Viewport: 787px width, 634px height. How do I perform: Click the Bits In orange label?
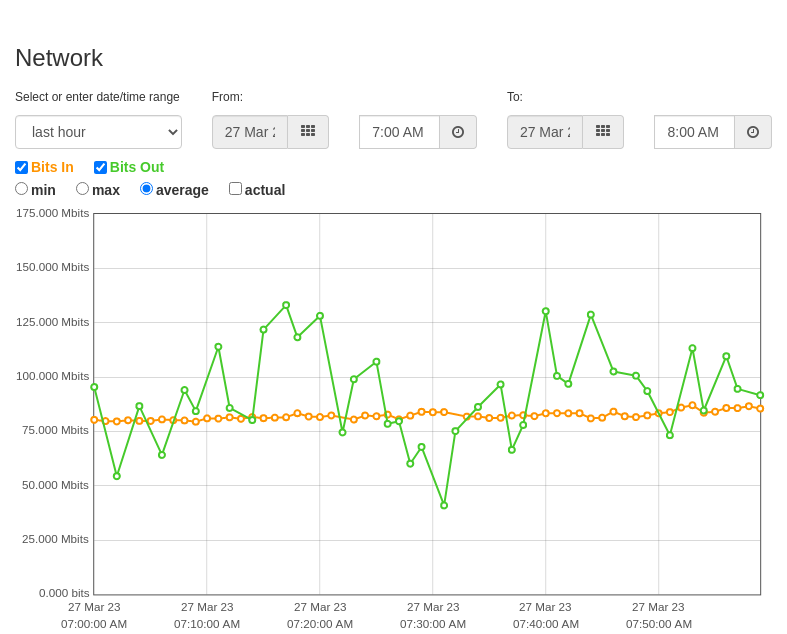[52, 167]
